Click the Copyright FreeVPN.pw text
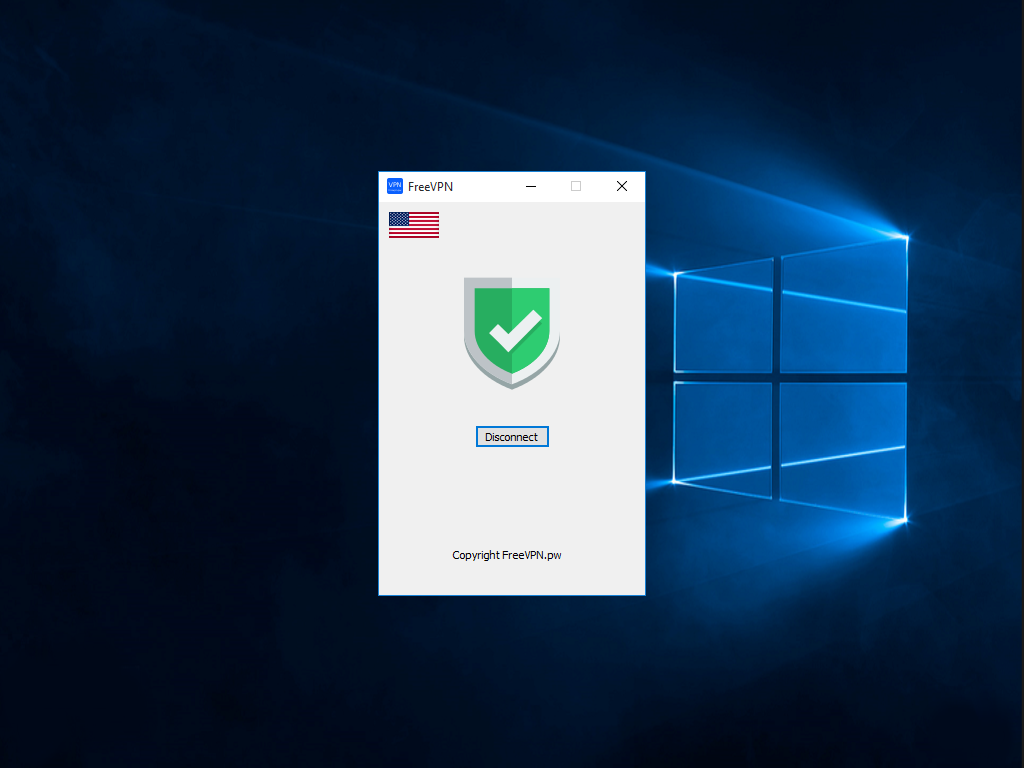The height and width of the screenshot is (768, 1024). [x=507, y=555]
